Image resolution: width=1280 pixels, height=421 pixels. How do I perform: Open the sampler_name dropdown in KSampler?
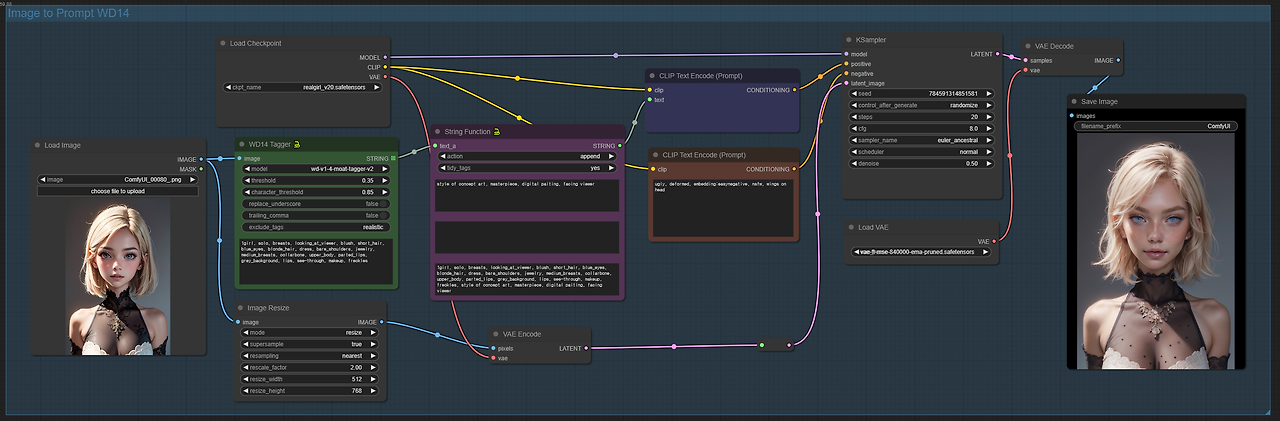pos(920,141)
